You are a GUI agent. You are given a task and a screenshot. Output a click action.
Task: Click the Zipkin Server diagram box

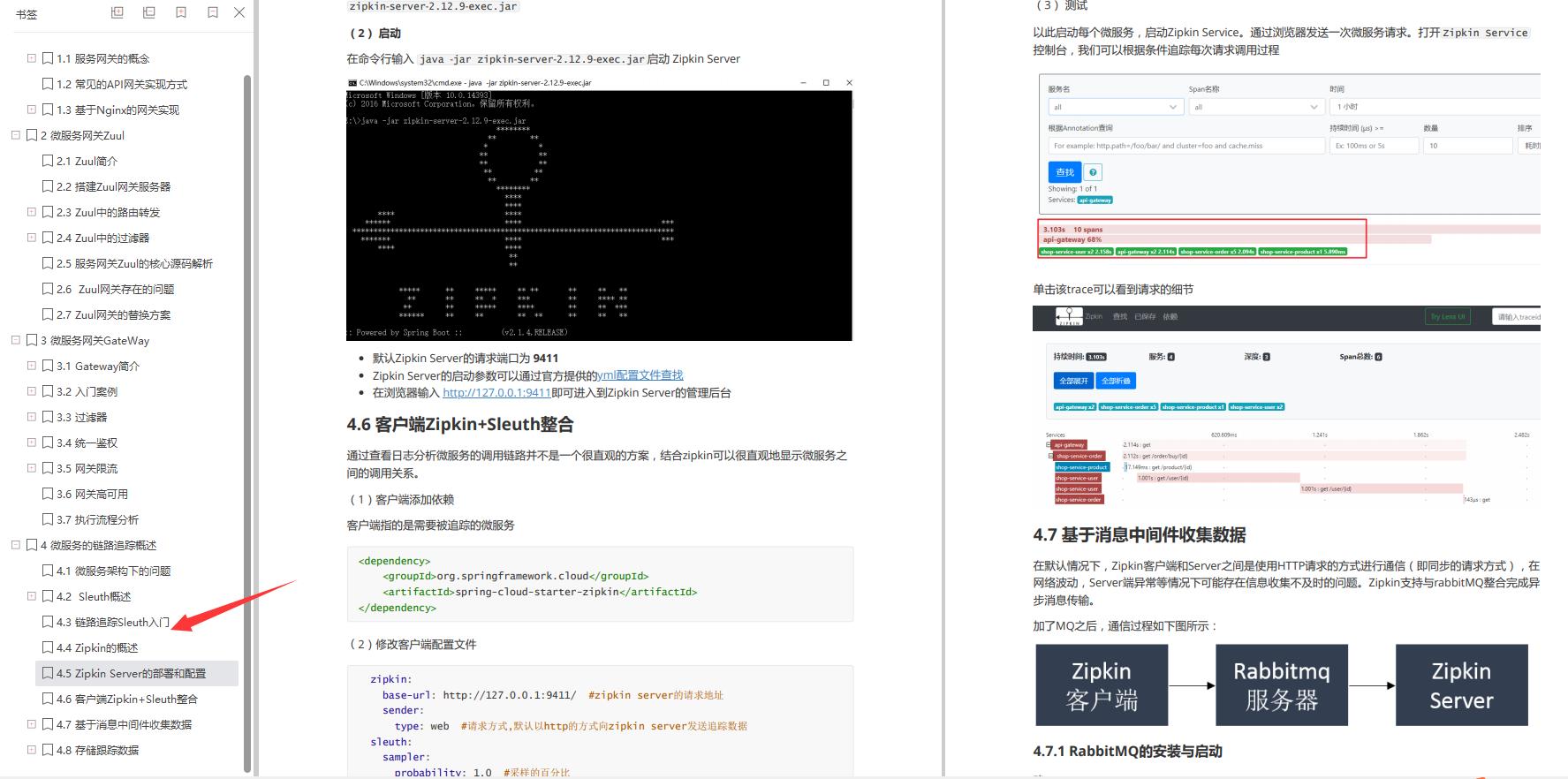(1462, 685)
